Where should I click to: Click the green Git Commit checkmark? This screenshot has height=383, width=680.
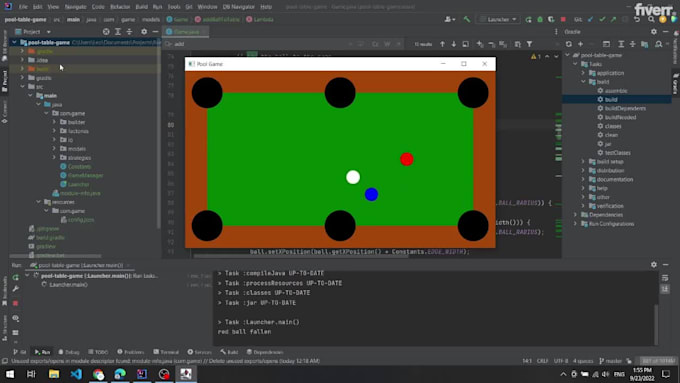[602, 19]
